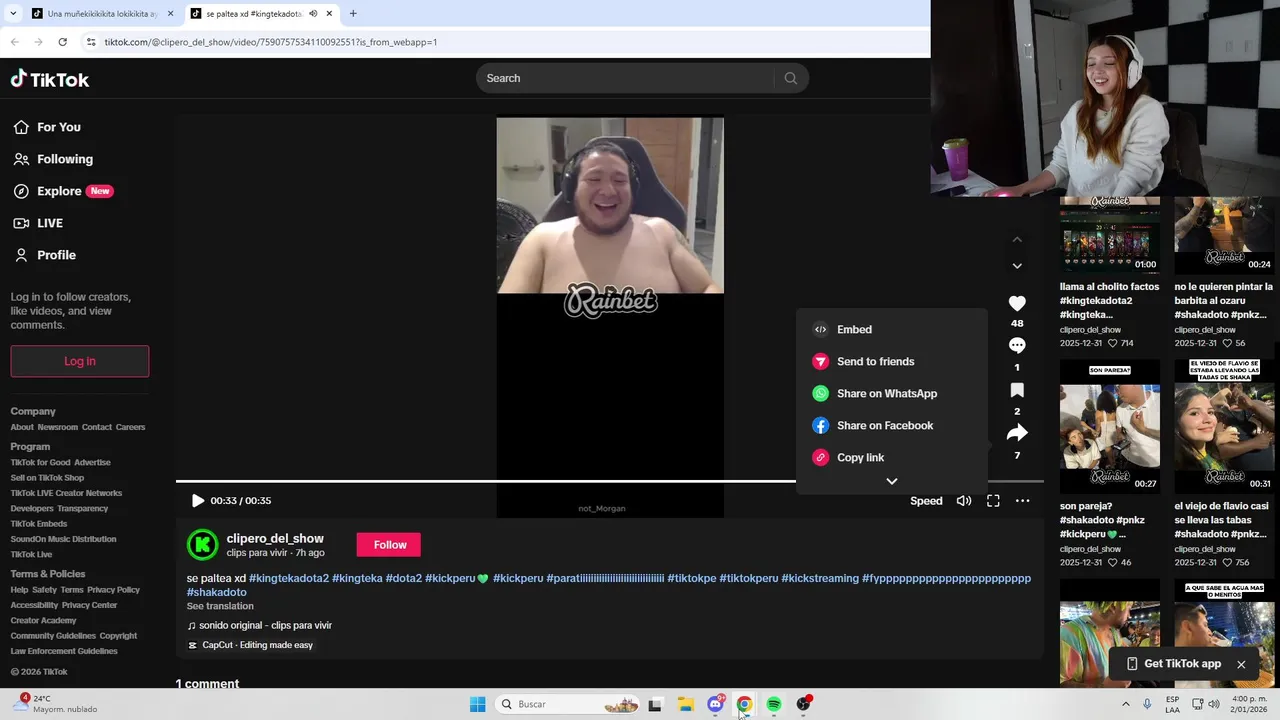The width and height of the screenshot is (1280, 720).
Task: Seek on the video progress bar
Action: (610, 481)
